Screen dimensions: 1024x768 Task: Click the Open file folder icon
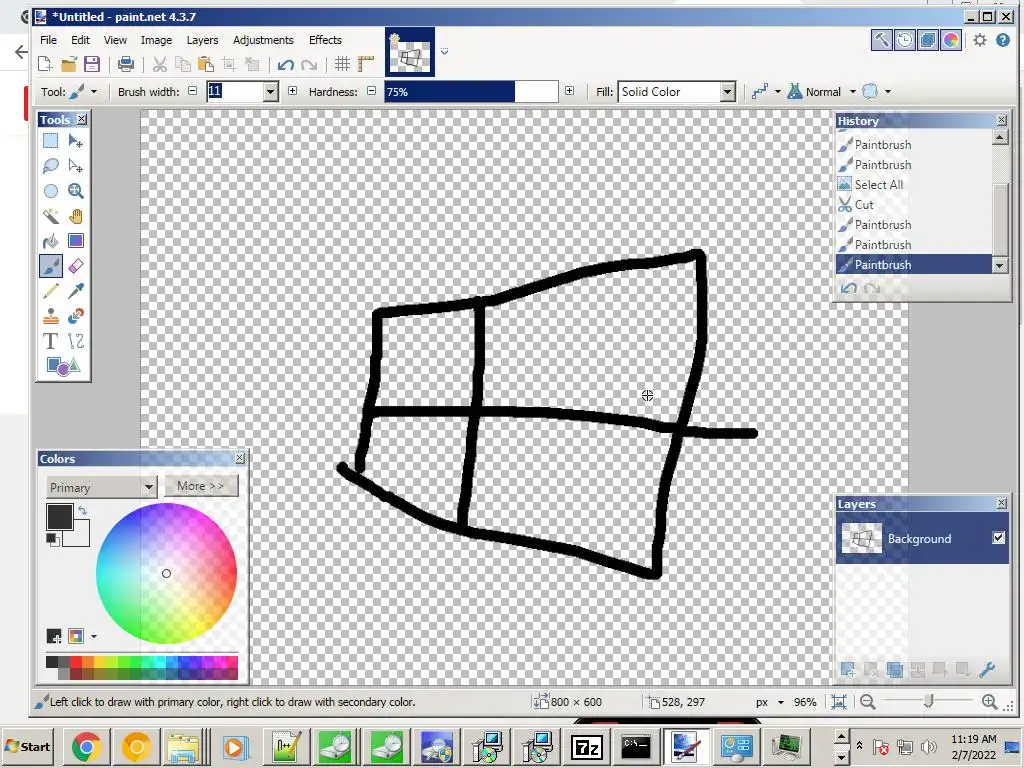click(69, 64)
